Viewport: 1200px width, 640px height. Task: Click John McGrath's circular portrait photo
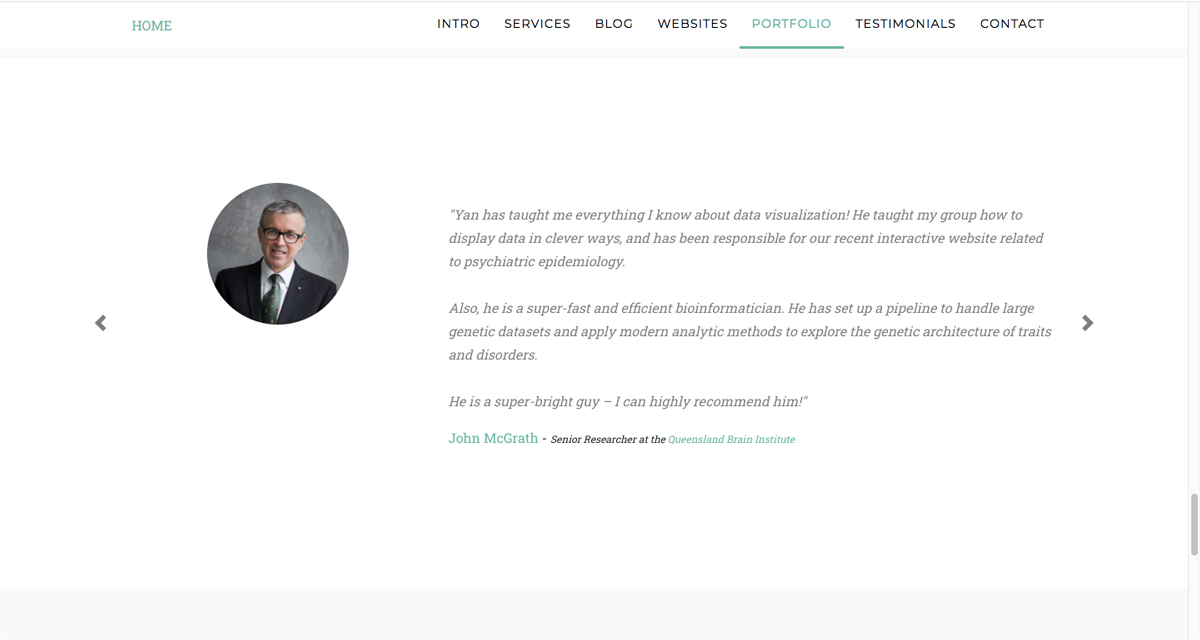(x=278, y=253)
